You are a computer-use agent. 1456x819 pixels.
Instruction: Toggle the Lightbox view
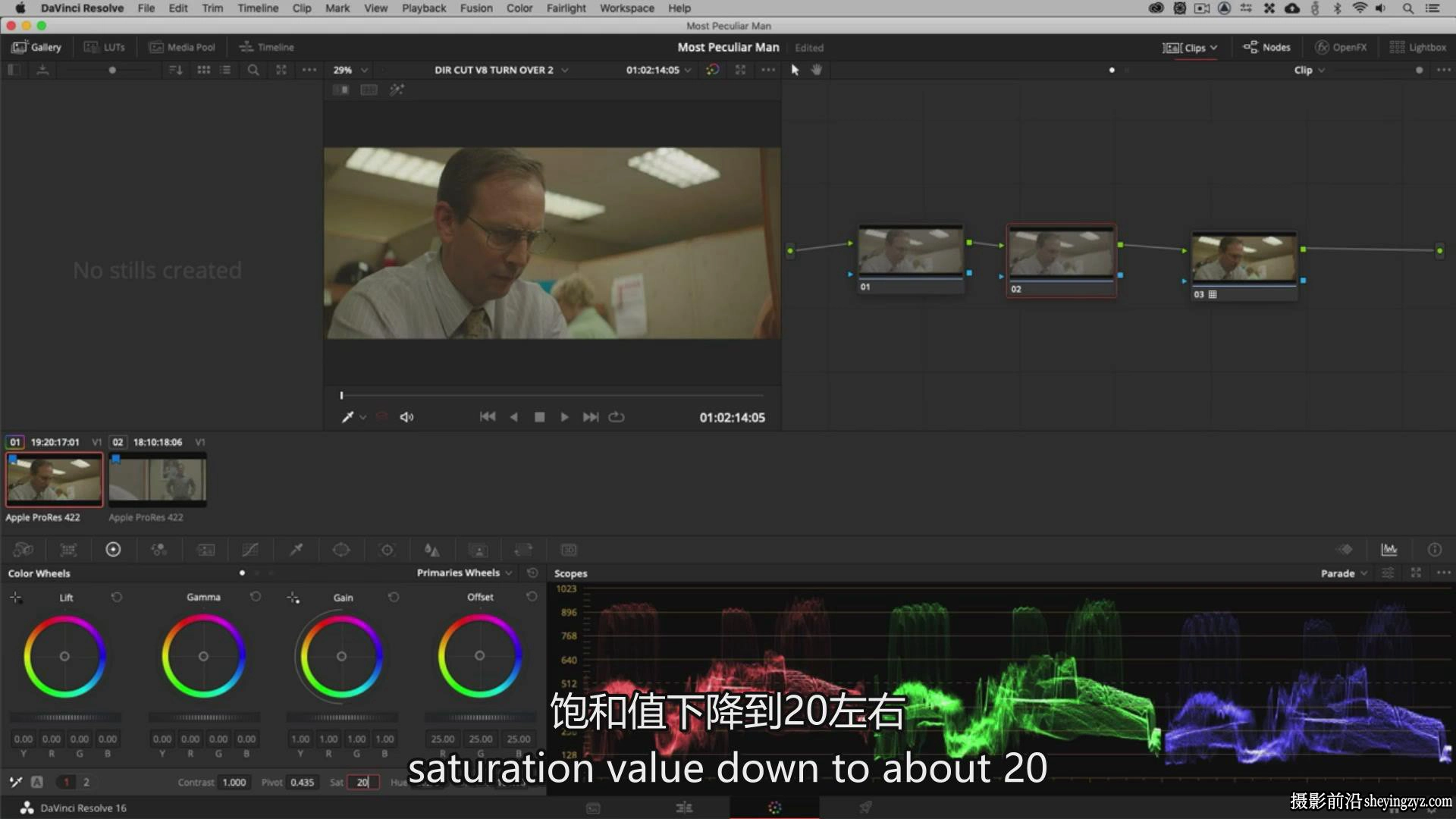pyautogui.click(x=1417, y=47)
